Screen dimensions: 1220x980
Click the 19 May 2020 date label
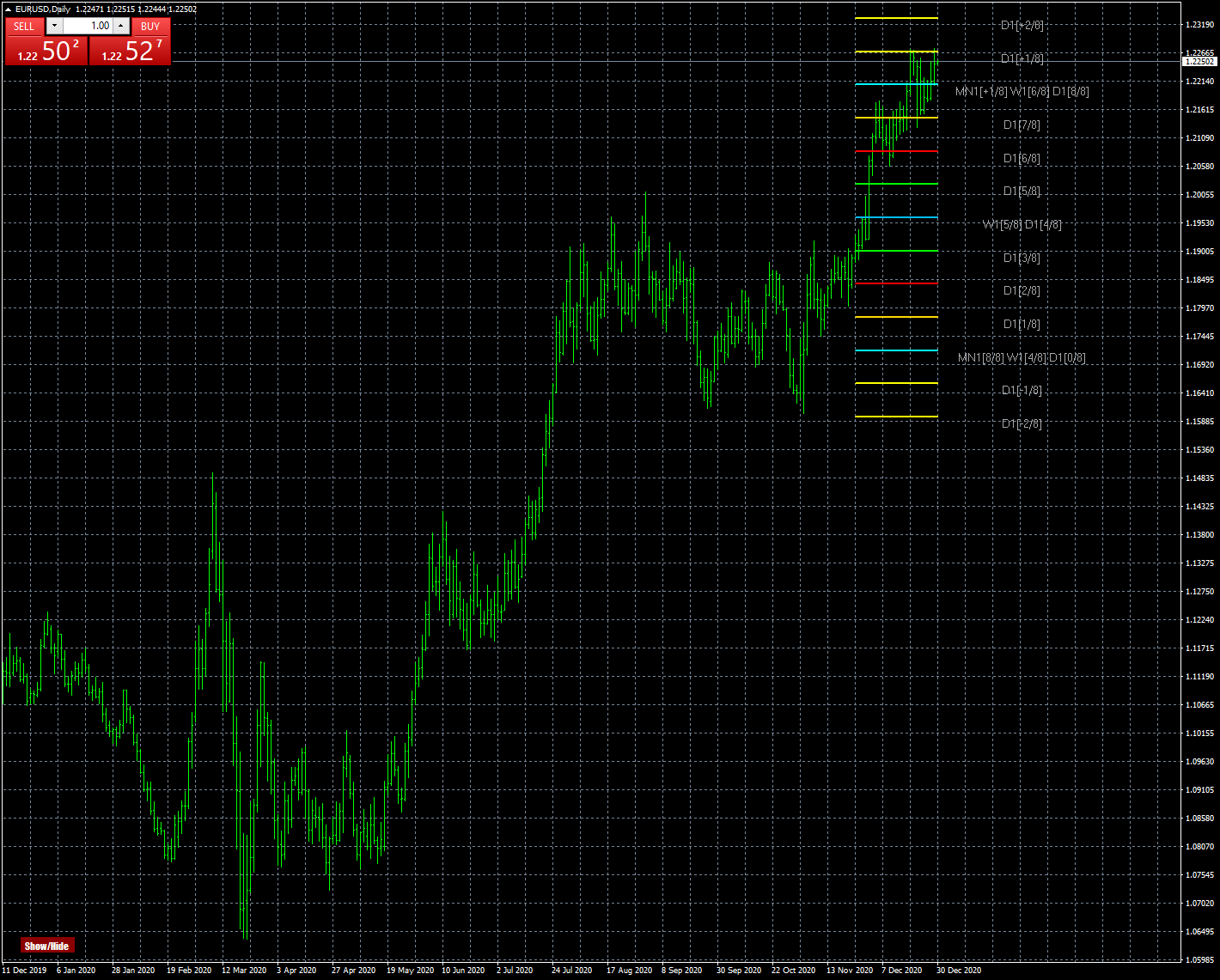click(x=410, y=971)
